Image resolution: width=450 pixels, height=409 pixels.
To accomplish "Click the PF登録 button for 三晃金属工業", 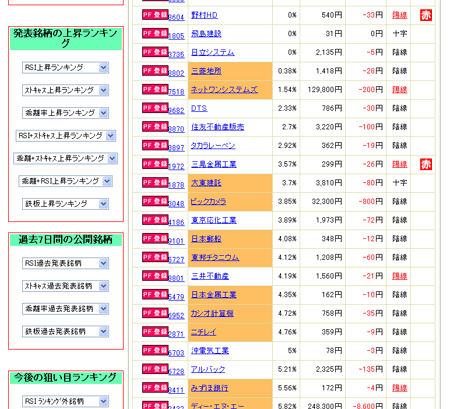I will [155, 164].
